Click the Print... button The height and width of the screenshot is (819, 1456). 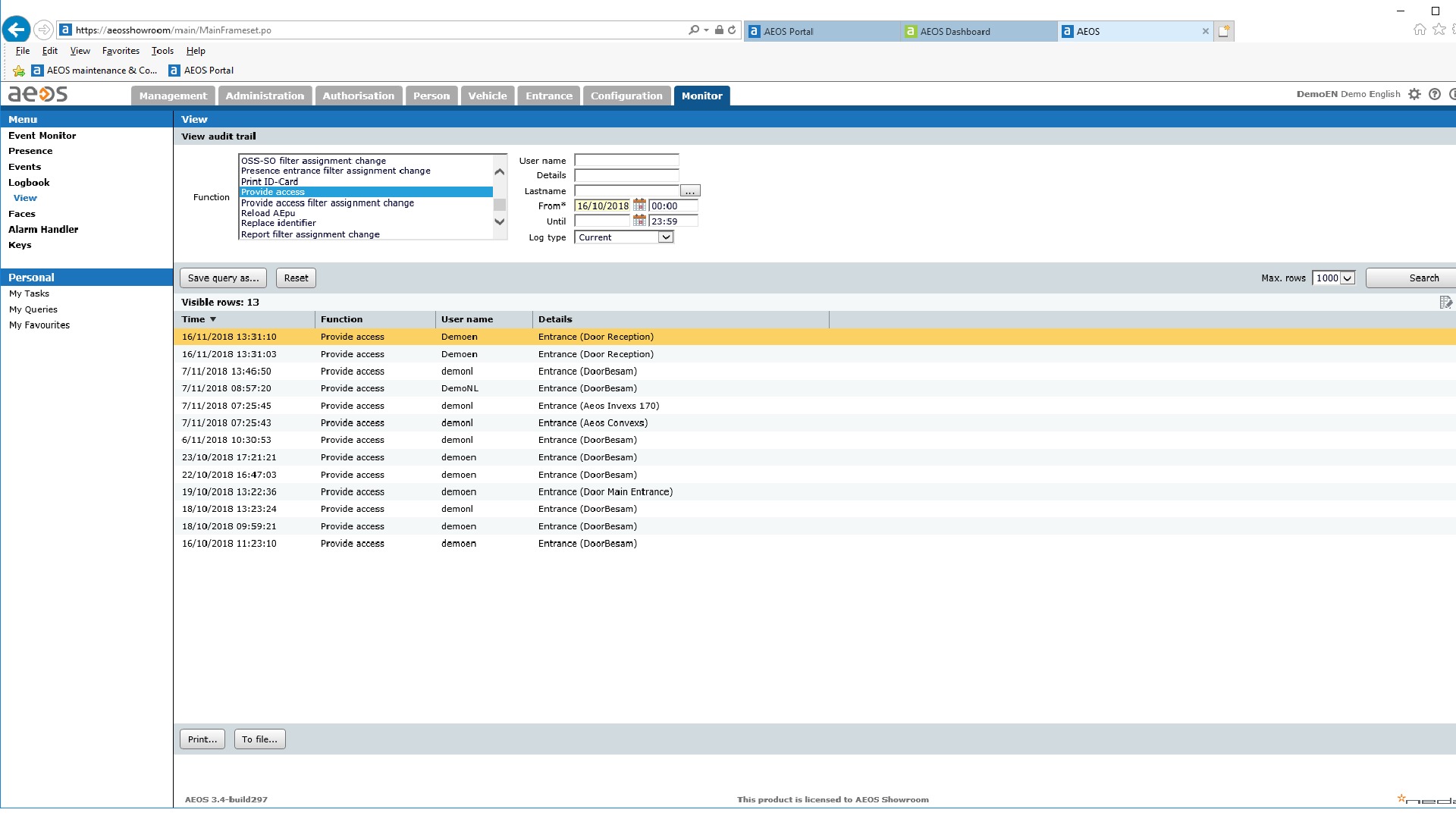202,739
